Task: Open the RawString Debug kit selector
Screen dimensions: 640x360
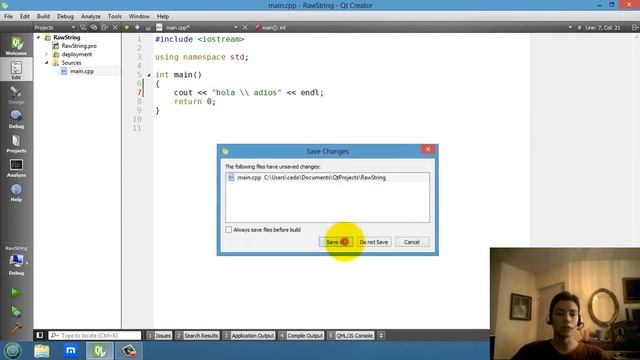Action: coord(16,261)
